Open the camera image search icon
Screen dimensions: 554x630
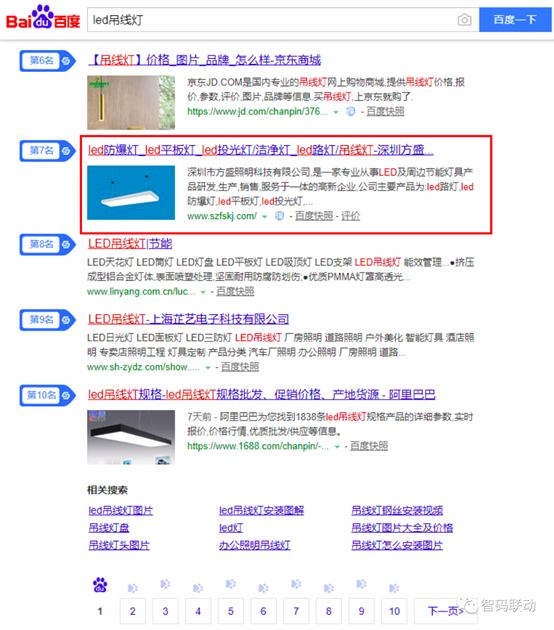464,20
